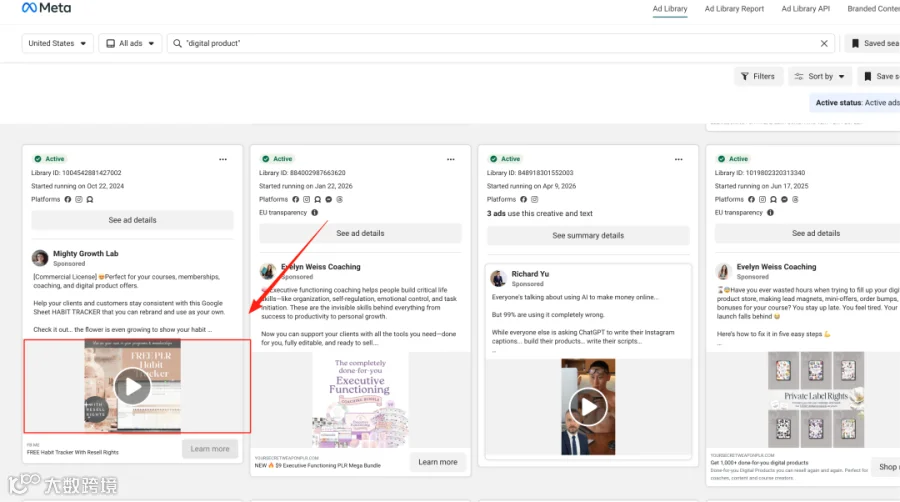
Task: Click Instagram icon on Library ID 1019802320313340 ad
Action: coord(762,200)
